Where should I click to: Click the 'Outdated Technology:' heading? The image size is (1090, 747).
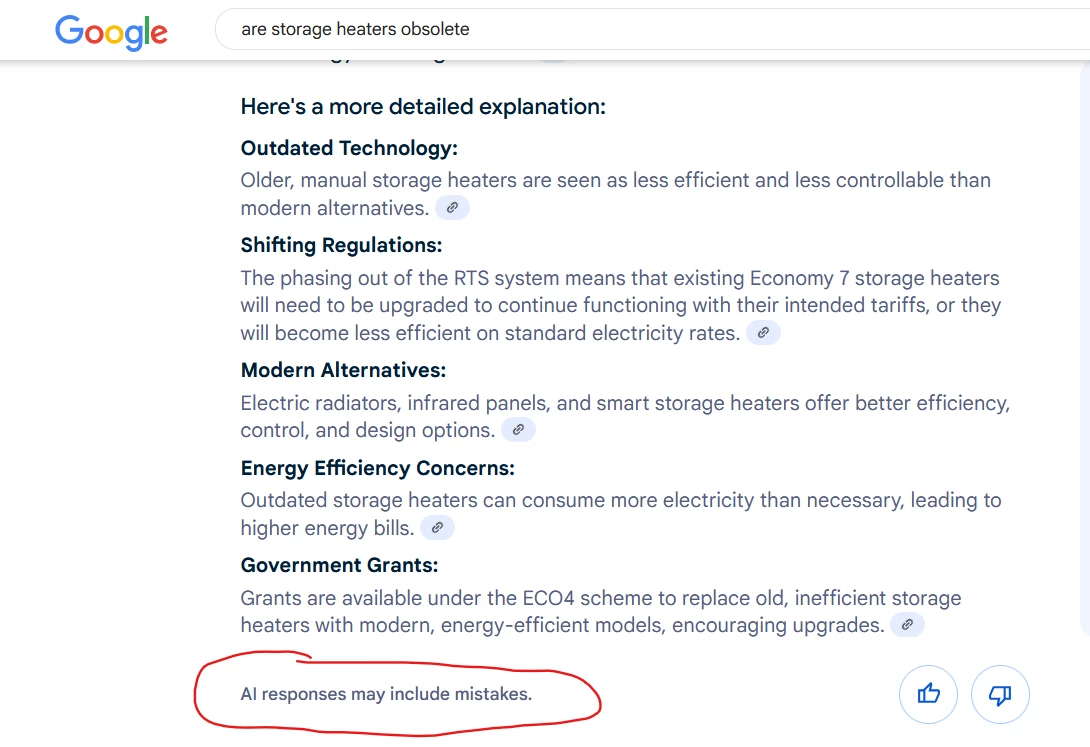click(349, 148)
